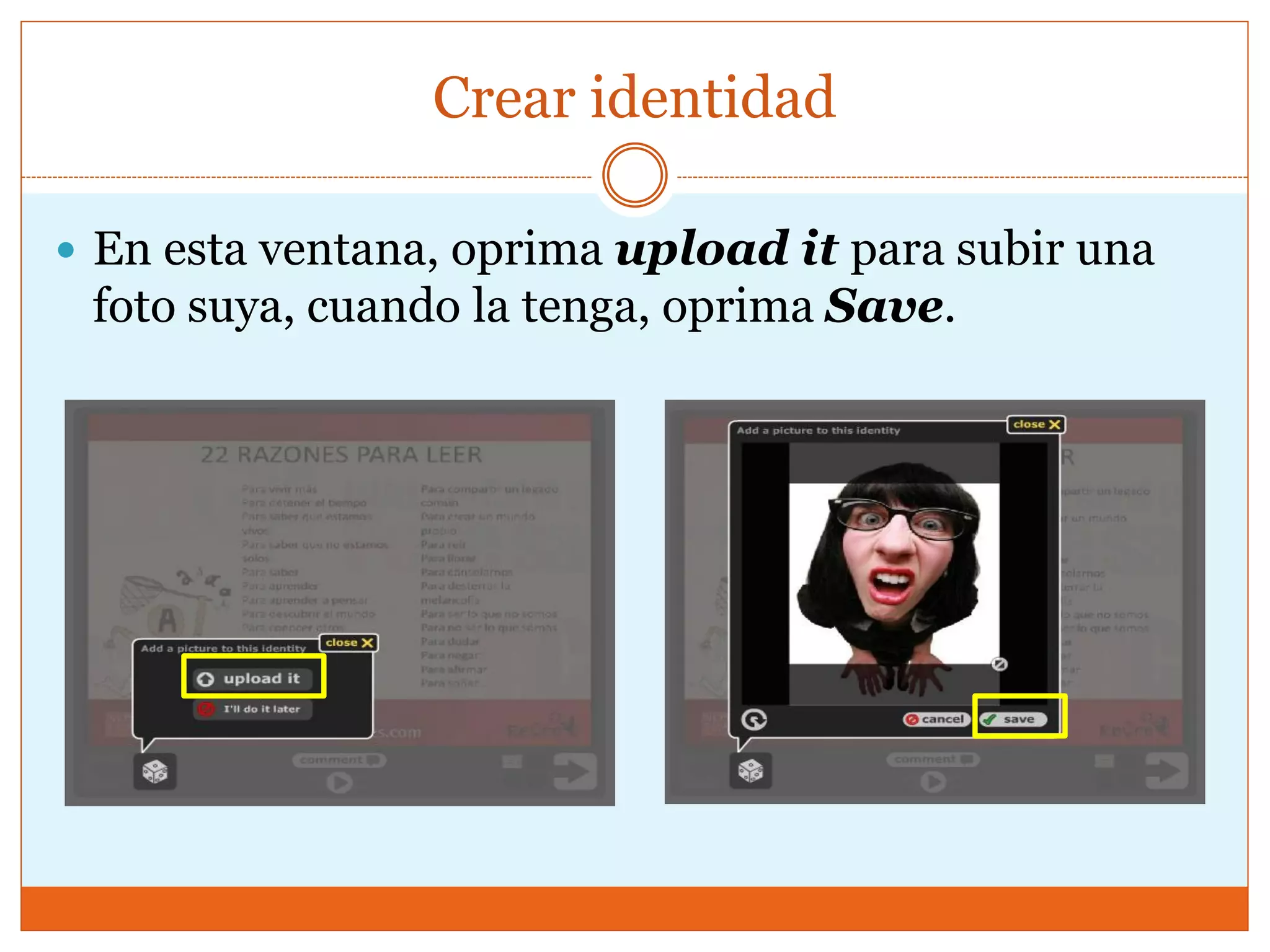Close the small upload dialog in left screenshot
Image resolution: width=1270 pixels, height=952 pixels.
(x=349, y=642)
